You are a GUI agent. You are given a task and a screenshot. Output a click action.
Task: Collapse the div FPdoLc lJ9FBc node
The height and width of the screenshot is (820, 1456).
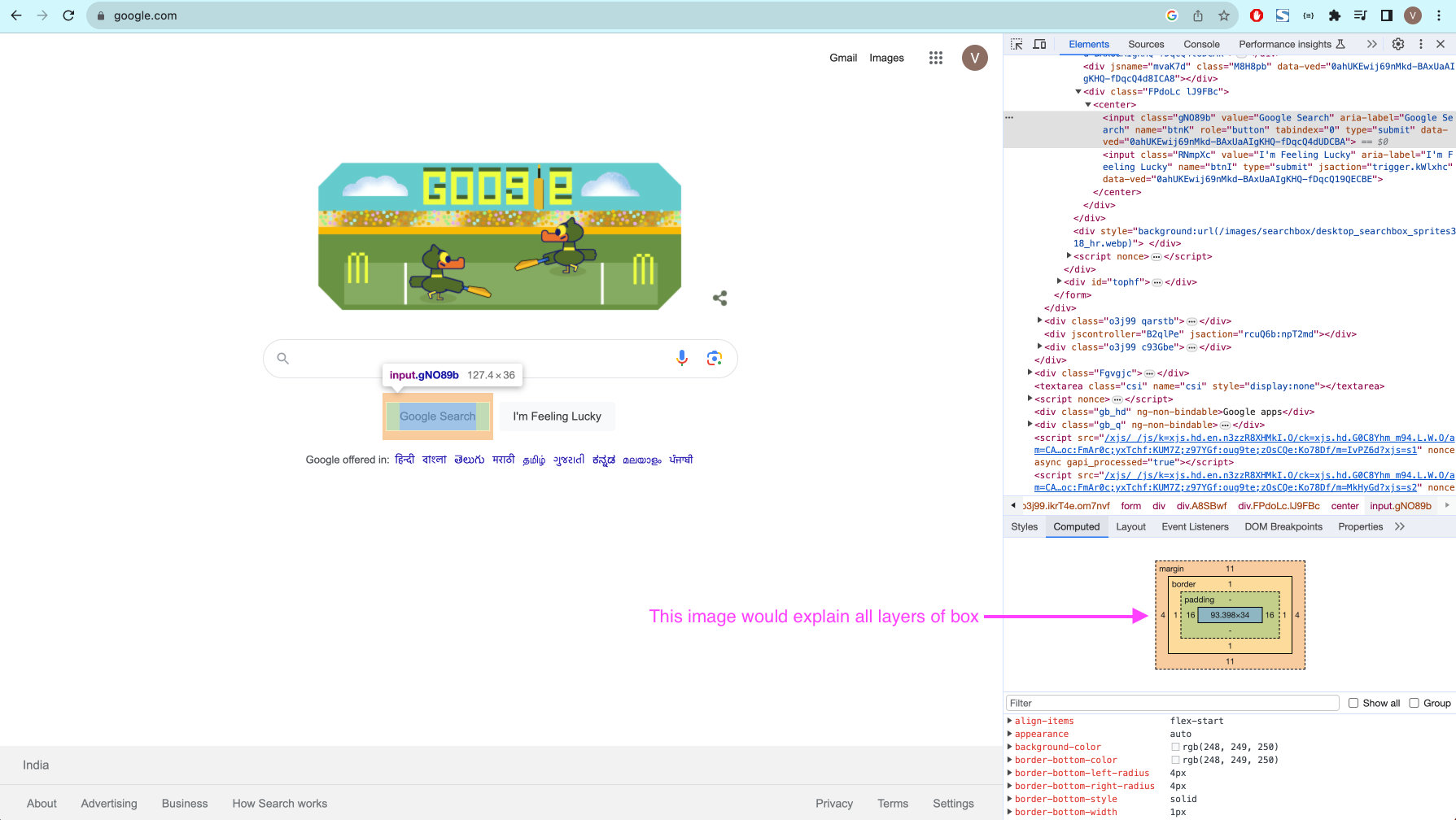[1078, 92]
